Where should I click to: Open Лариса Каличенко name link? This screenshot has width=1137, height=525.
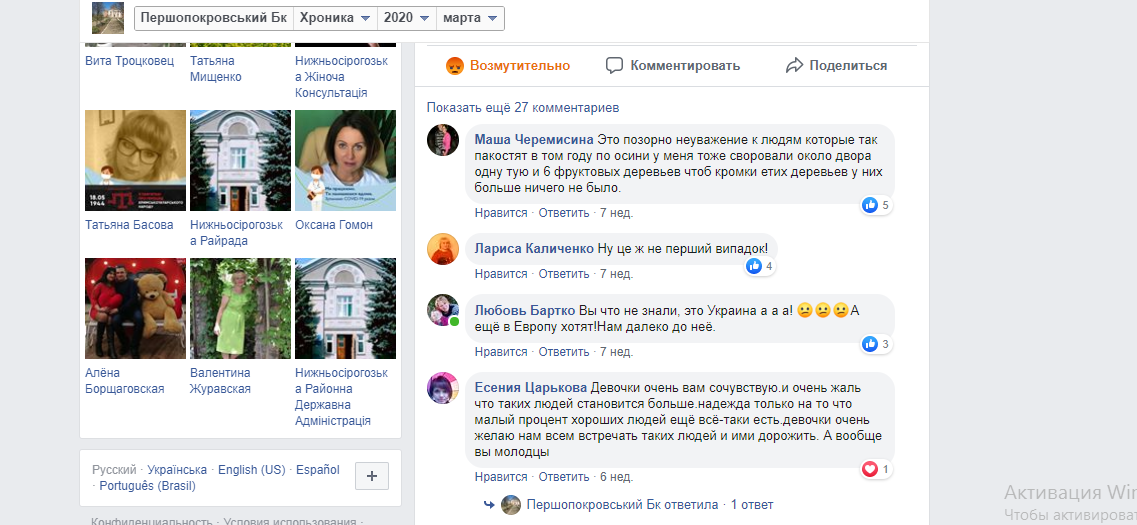click(534, 248)
